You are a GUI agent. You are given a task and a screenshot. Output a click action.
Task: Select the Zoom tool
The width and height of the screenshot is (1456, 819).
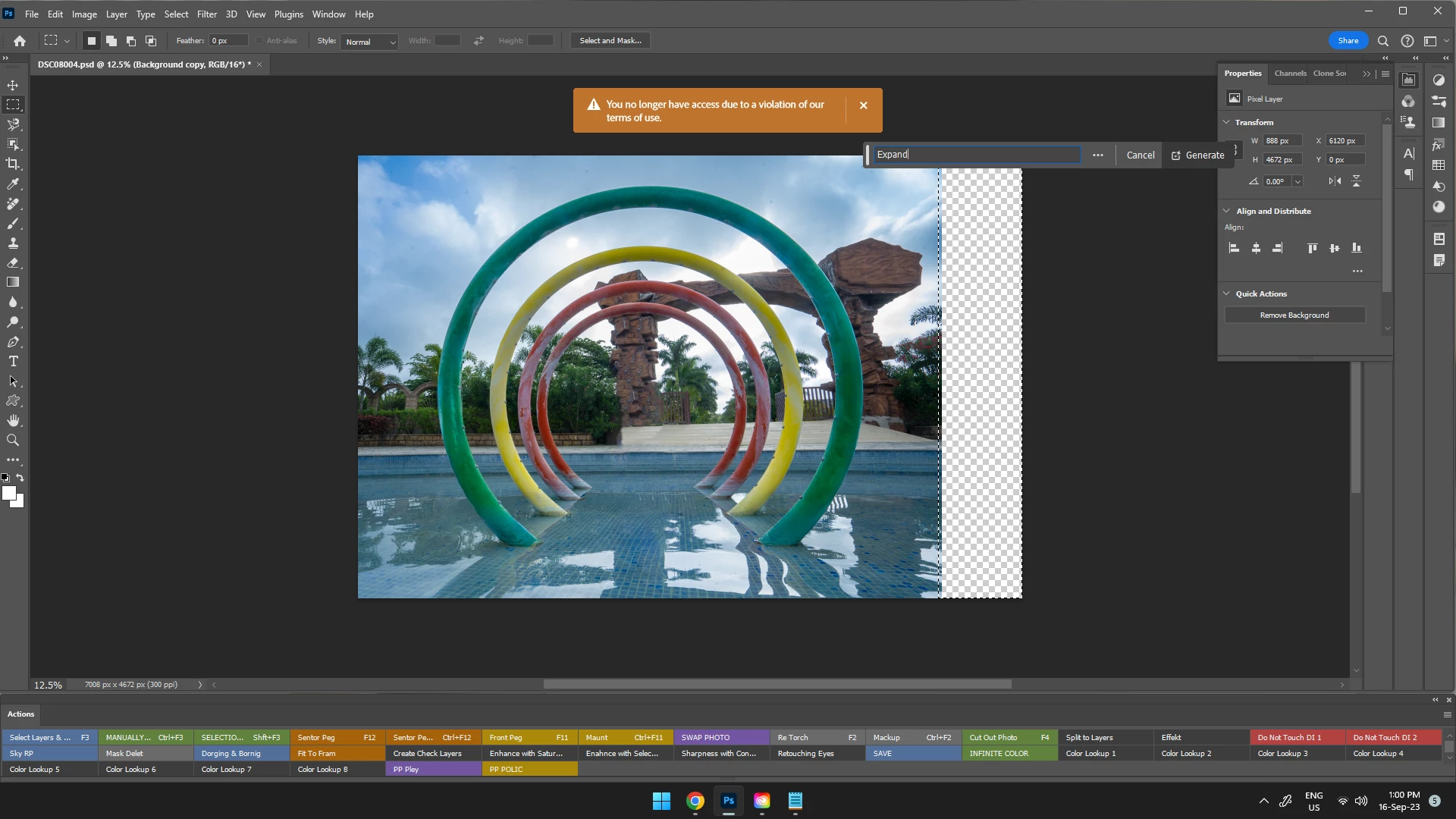[13, 440]
